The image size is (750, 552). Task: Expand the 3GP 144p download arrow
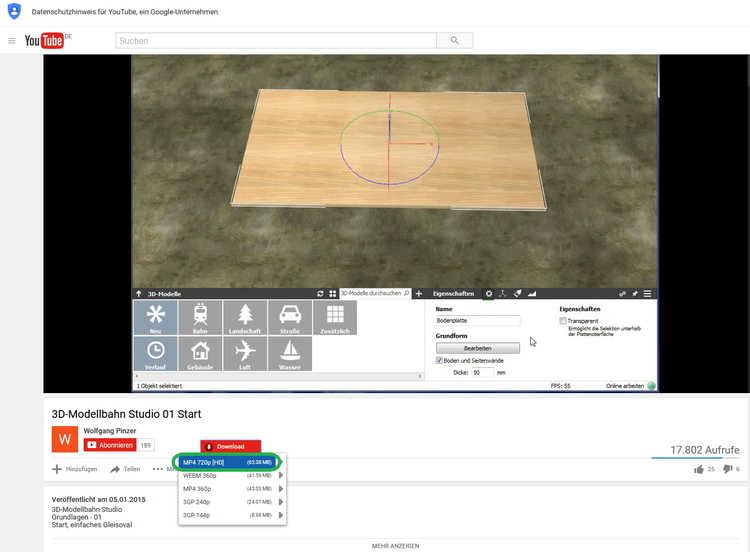click(280, 514)
